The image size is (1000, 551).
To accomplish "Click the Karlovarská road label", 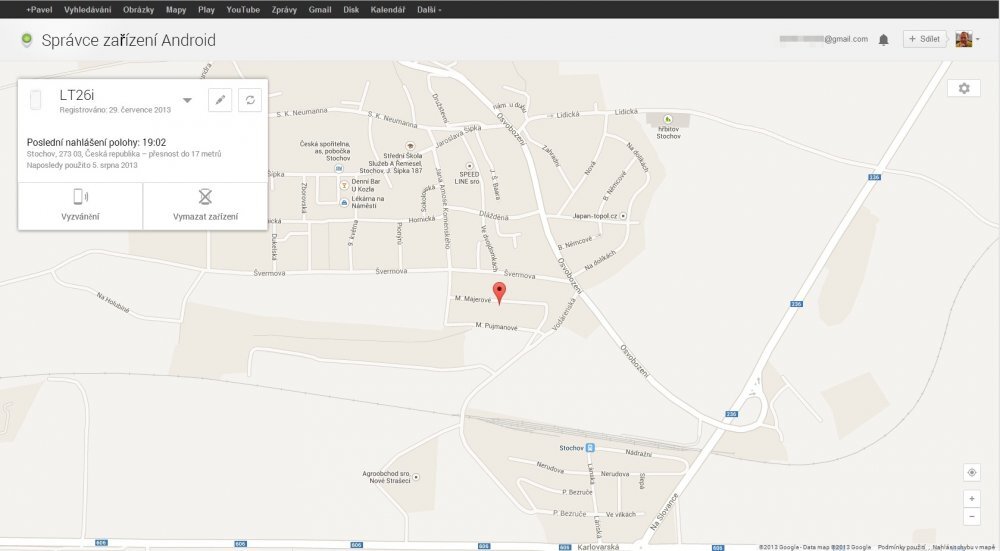I will pyautogui.click(x=598, y=547).
